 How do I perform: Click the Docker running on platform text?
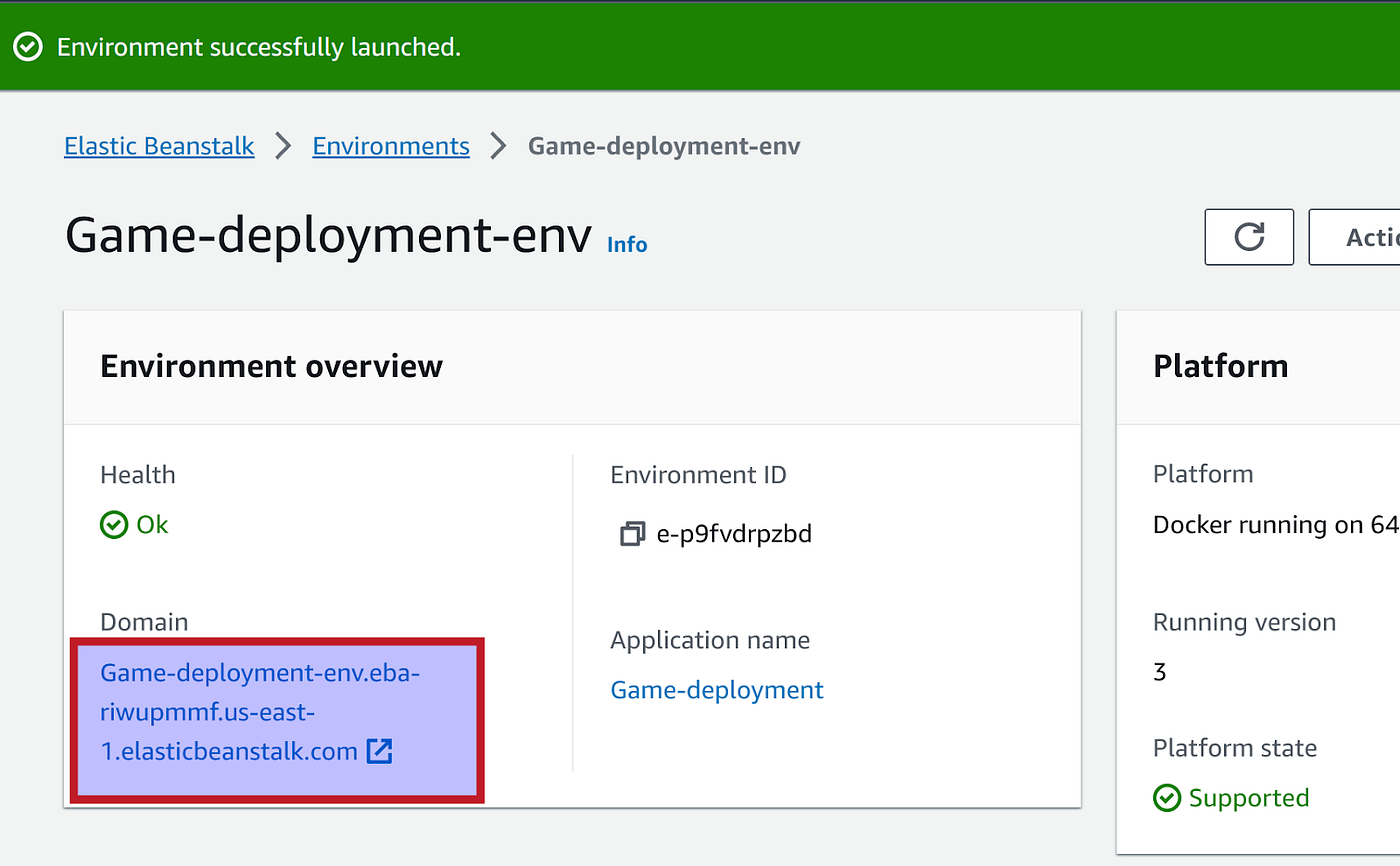[x=1276, y=525]
